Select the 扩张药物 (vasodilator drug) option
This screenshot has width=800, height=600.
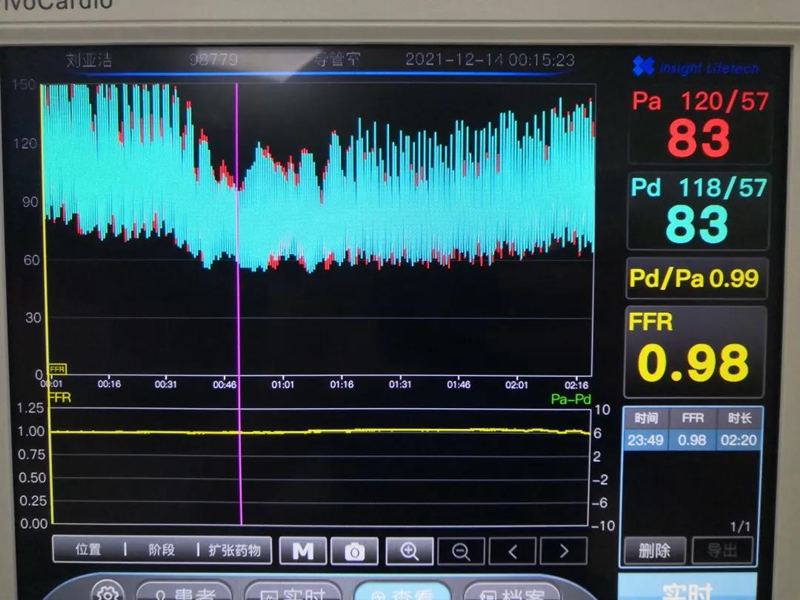point(234,550)
